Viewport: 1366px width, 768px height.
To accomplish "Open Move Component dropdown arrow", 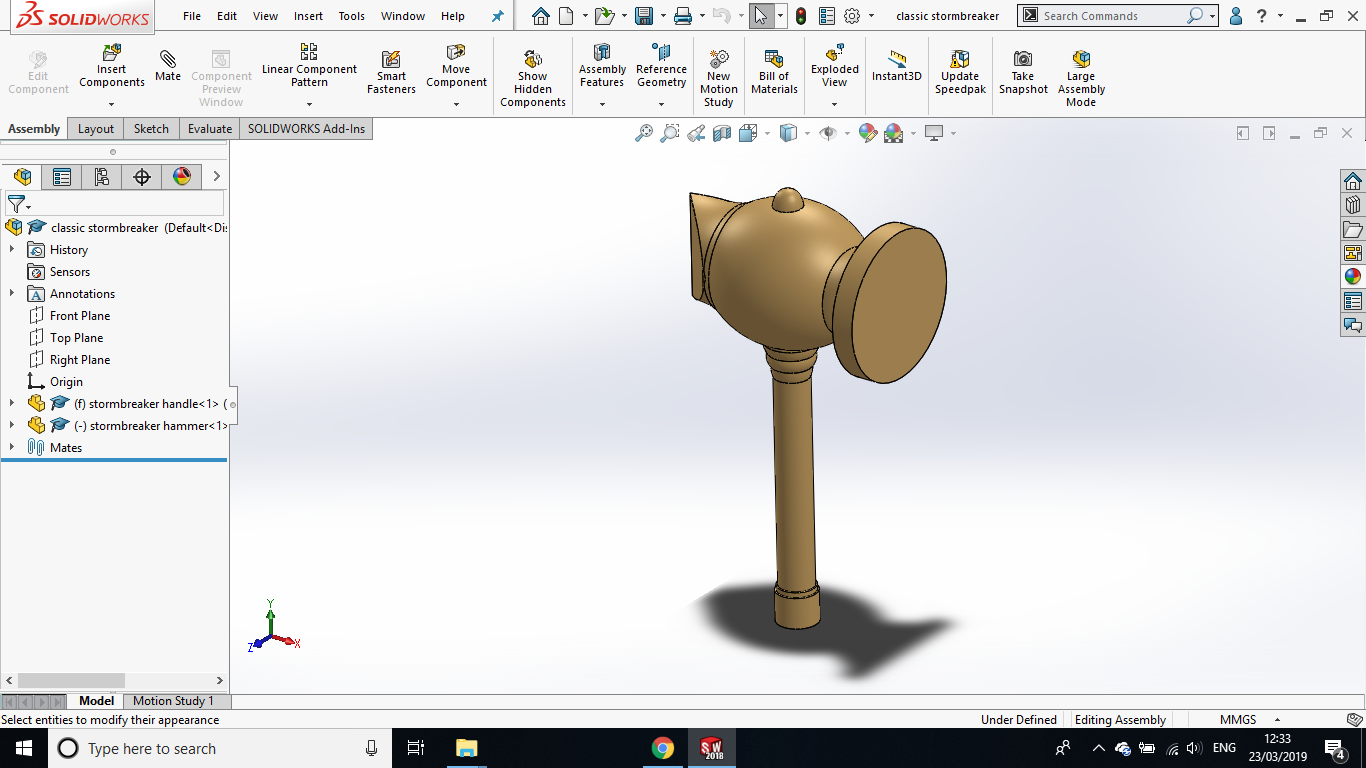I will [x=456, y=104].
